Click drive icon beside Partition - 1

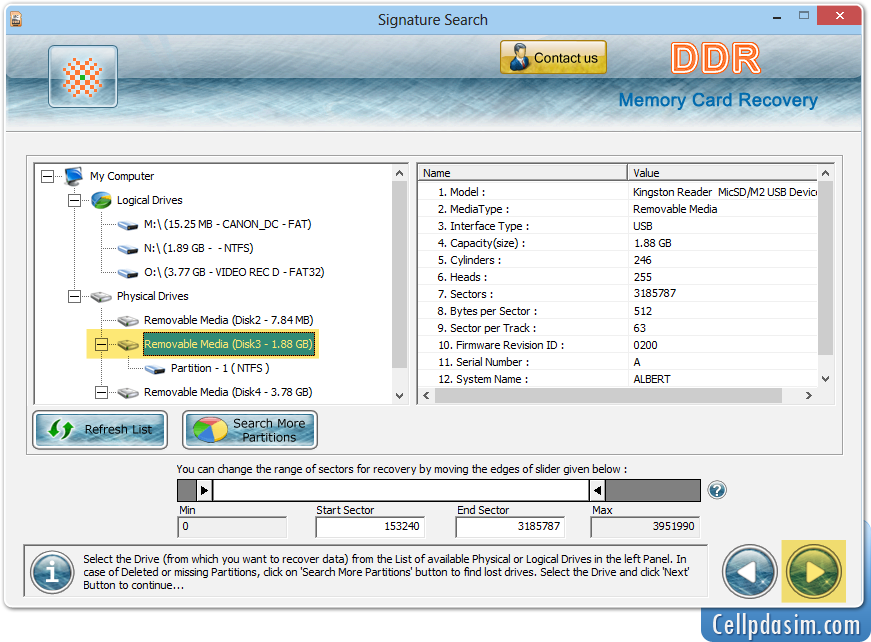click(x=154, y=369)
